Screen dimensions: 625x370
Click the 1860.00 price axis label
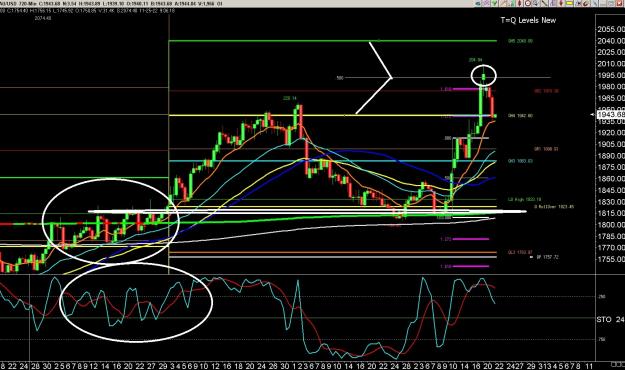point(611,179)
